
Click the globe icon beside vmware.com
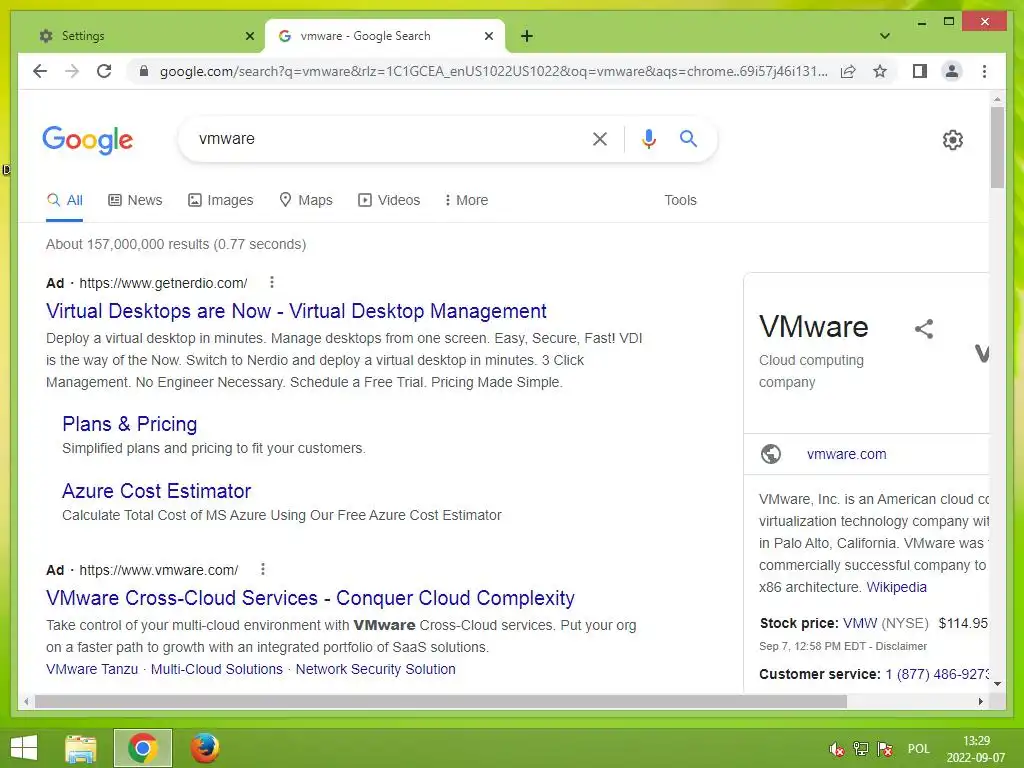771,453
